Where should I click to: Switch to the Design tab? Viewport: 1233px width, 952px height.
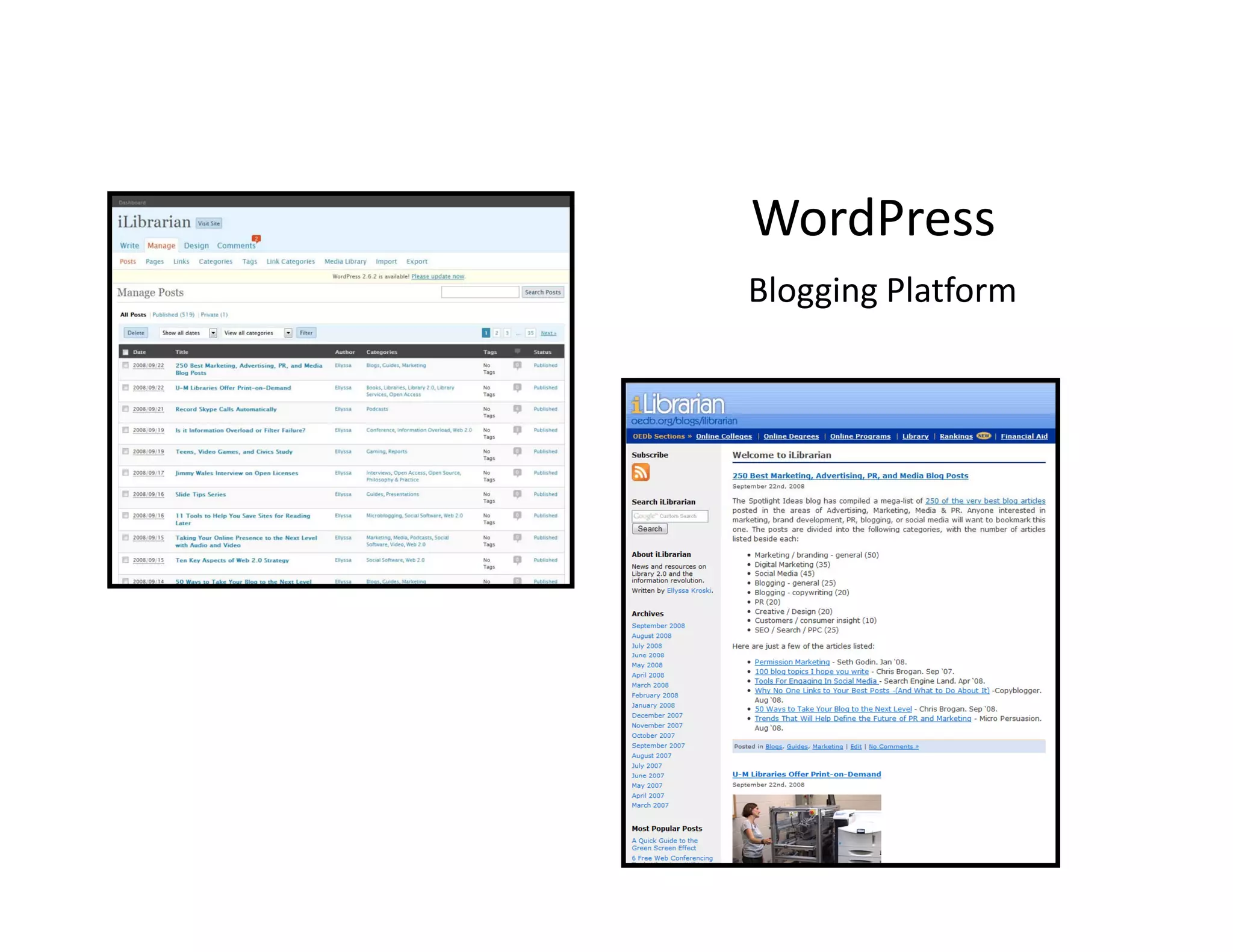click(196, 246)
